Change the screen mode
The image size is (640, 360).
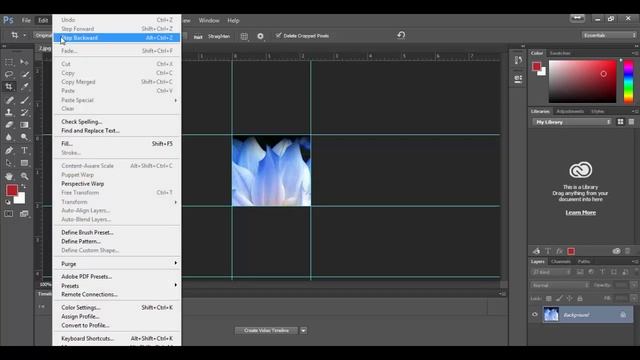[x=24, y=214]
